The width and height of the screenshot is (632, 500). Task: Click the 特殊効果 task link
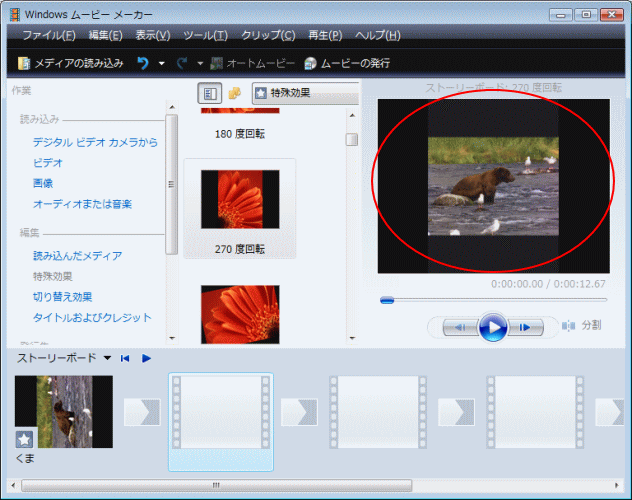(x=52, y=276)
